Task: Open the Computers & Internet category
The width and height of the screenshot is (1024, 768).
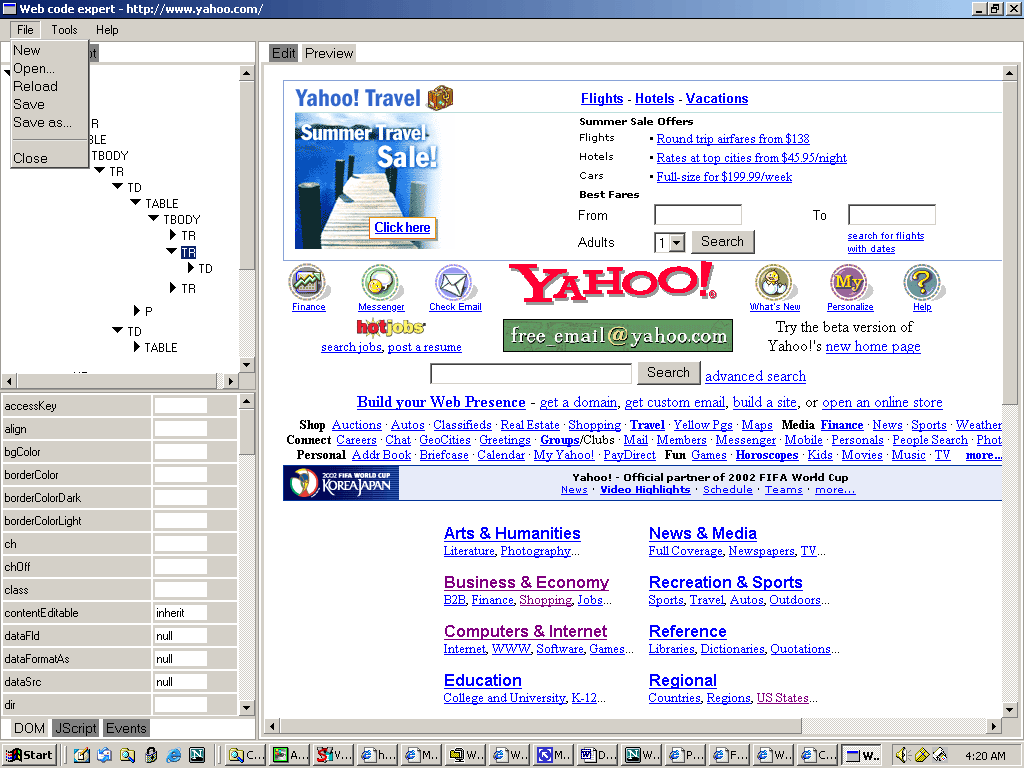Action: pyautogui.click(x=526, y=632)
